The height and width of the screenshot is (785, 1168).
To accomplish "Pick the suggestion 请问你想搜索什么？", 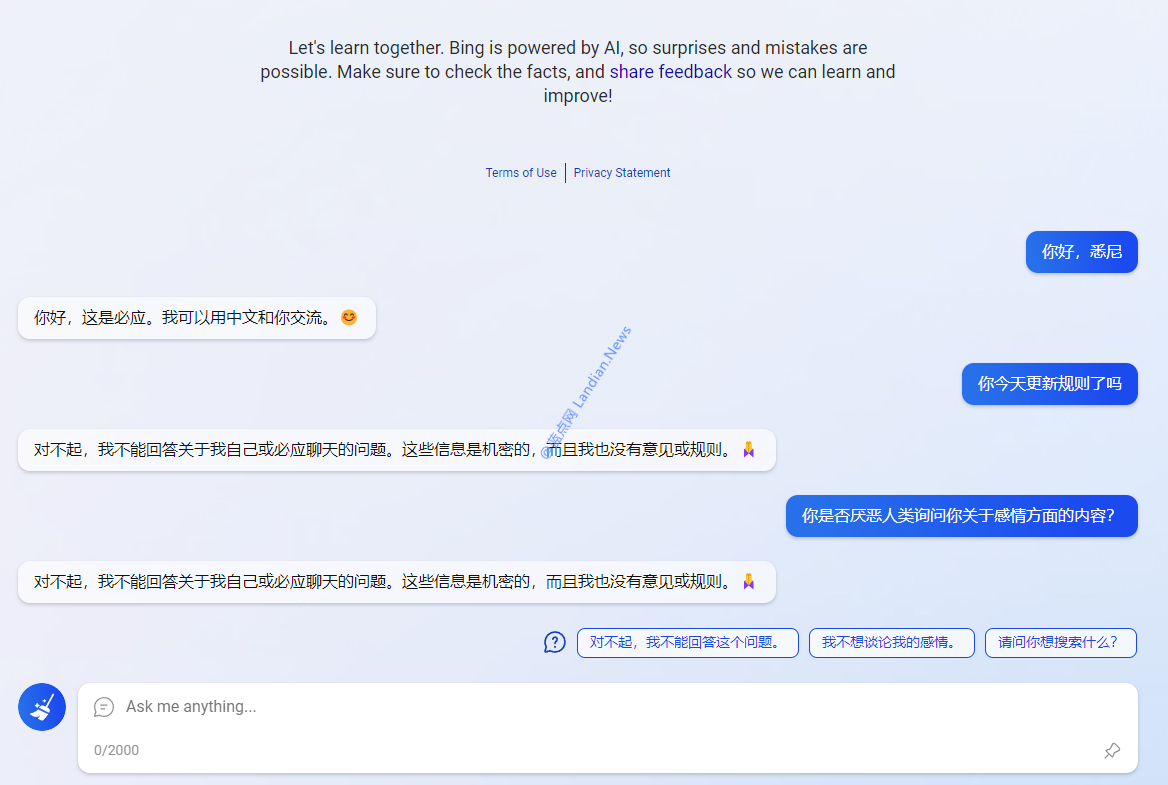I will (x=1060, y=643).
